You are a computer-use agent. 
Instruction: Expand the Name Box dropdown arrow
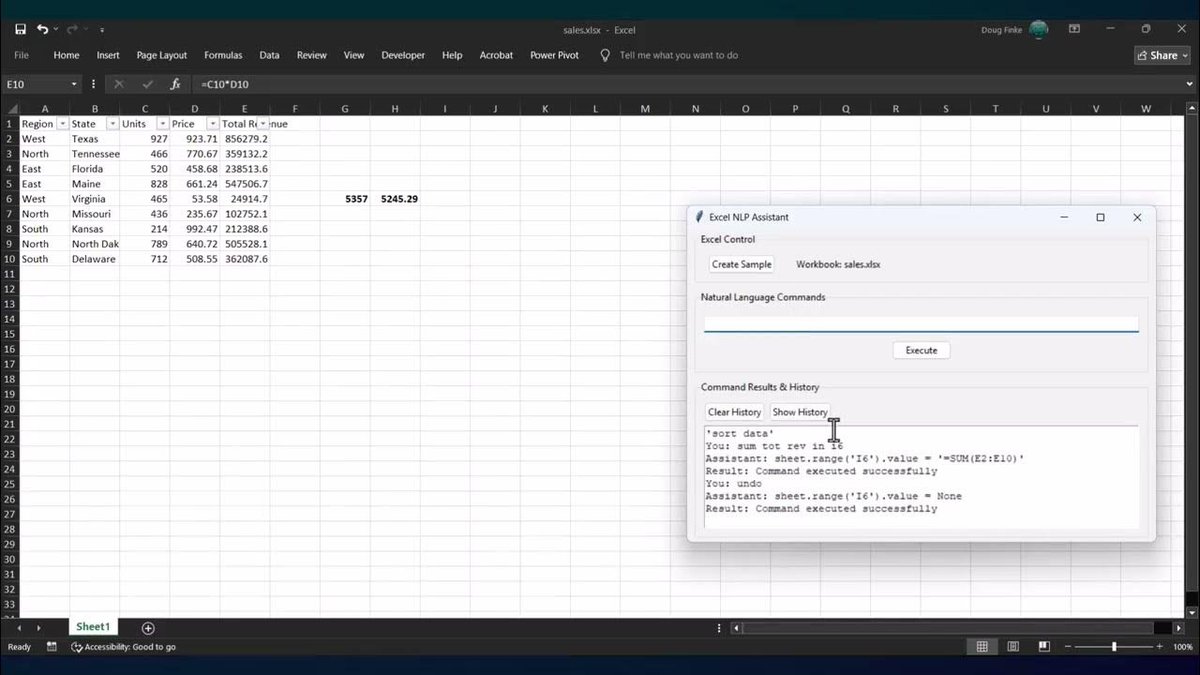(74, 85)
